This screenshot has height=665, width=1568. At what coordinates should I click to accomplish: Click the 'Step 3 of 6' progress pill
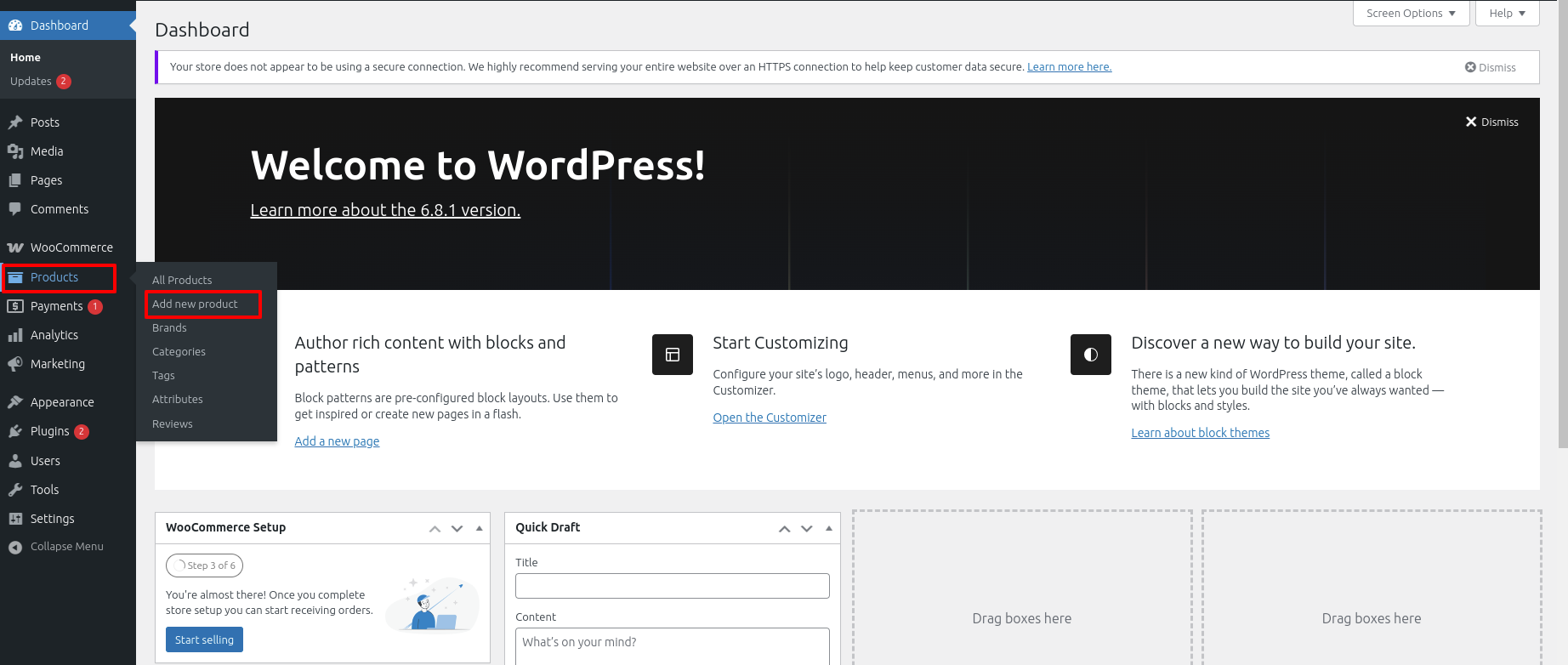pos(205,566)
